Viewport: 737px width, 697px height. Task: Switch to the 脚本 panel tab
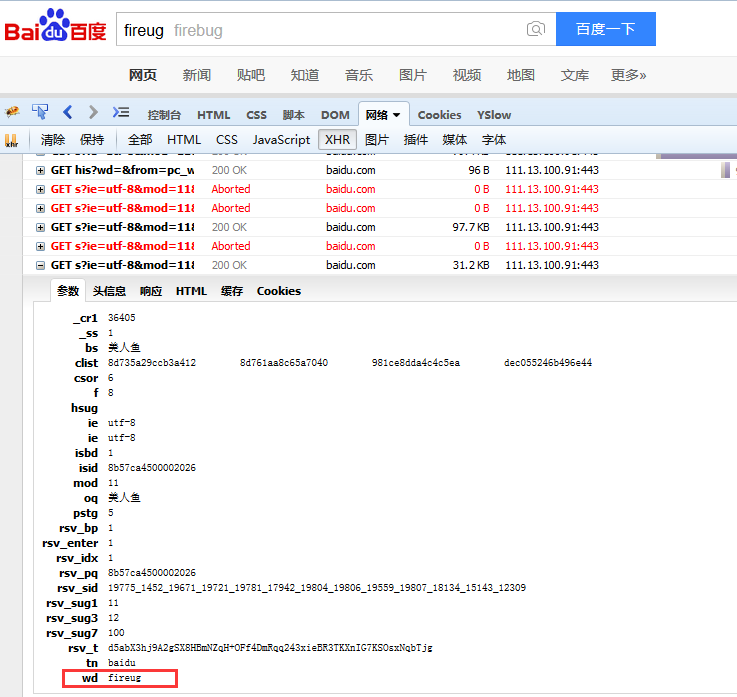click(293, 115)
